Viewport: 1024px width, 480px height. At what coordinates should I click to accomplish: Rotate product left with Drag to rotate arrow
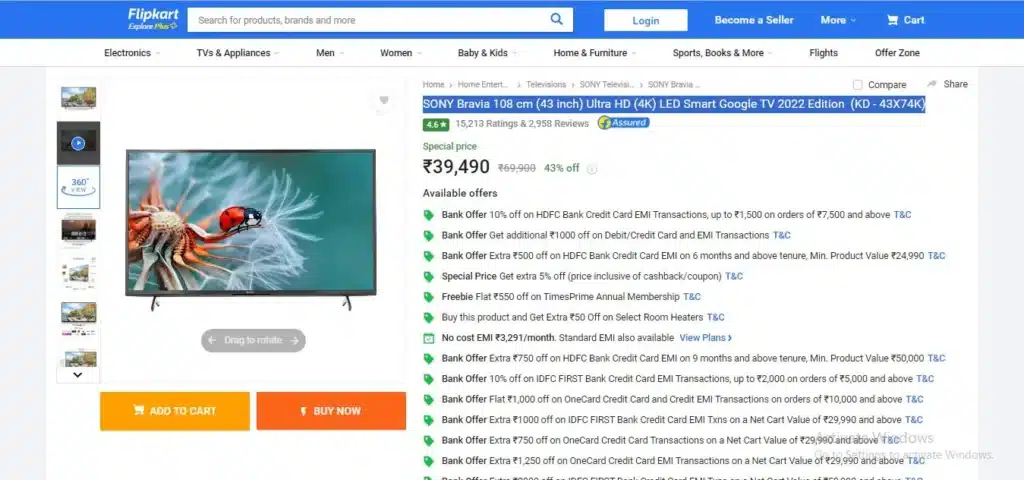point(212,340)
